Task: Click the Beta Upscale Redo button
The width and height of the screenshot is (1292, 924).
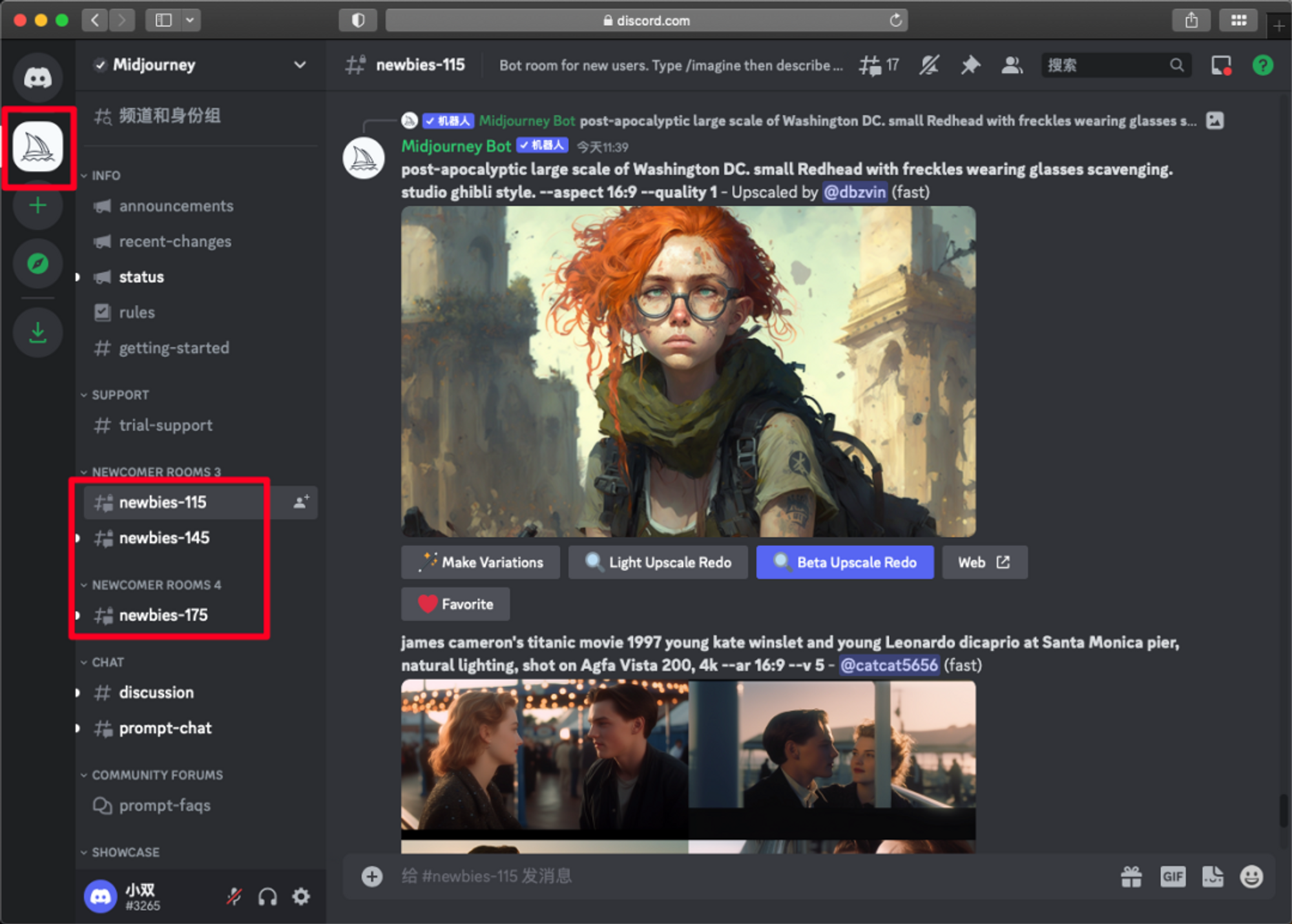Action: [845, 562]
